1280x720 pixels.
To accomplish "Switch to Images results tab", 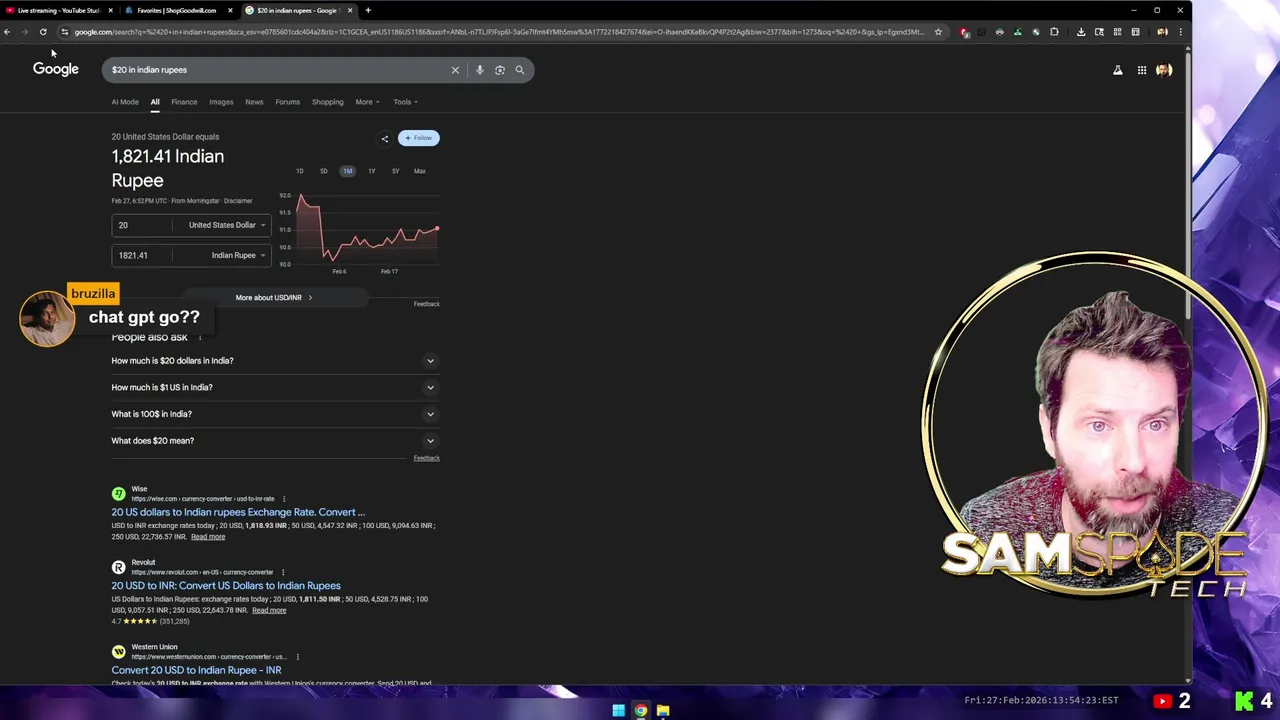I will (x=221, y=102).
